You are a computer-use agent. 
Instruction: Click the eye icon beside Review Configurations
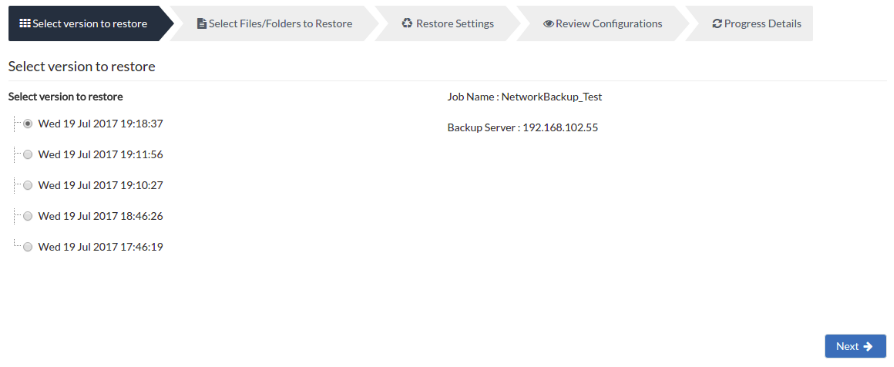pos(548,24)
